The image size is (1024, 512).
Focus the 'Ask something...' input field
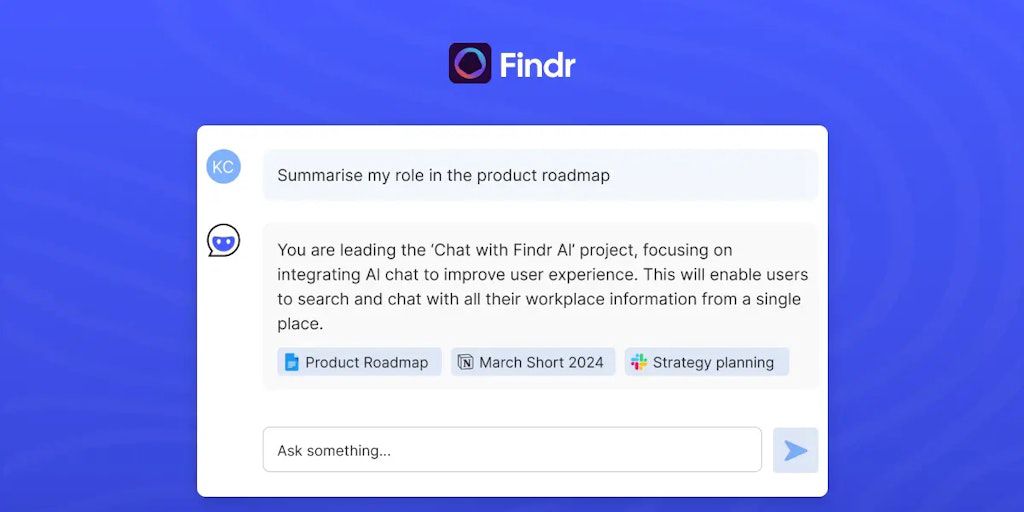pos(512,450)
